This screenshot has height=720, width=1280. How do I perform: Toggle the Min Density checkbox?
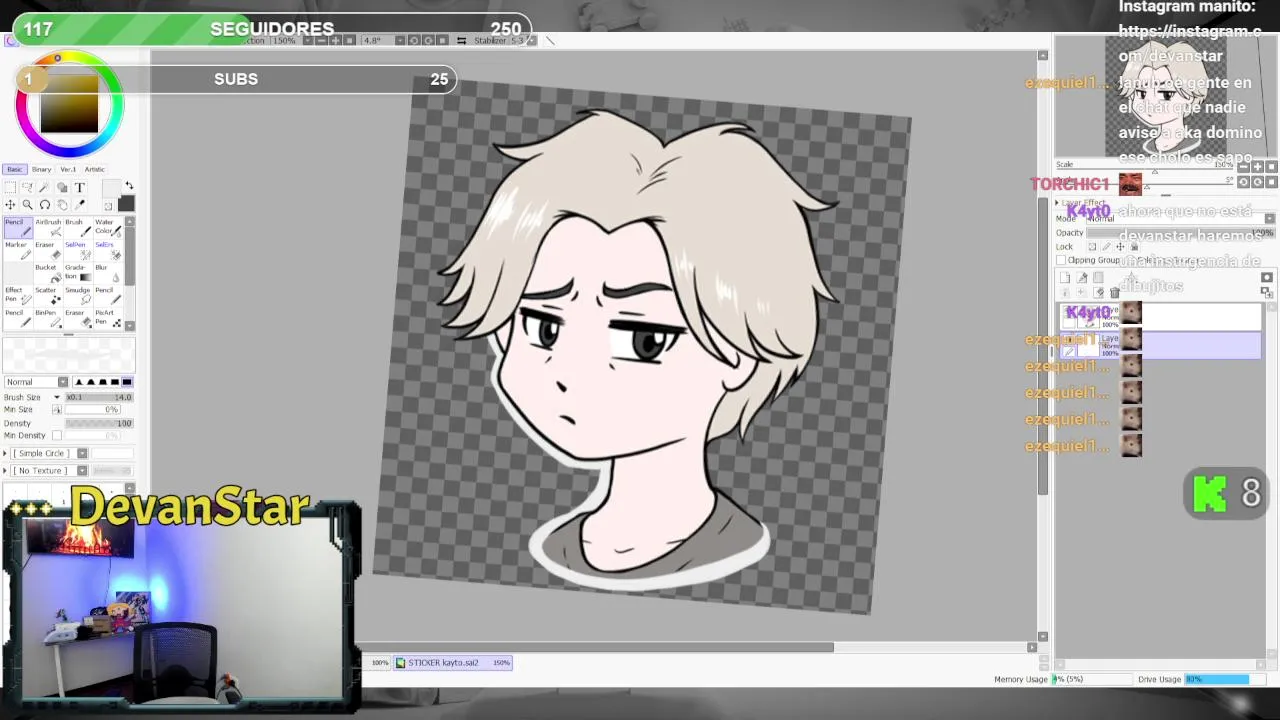point(57,436)
